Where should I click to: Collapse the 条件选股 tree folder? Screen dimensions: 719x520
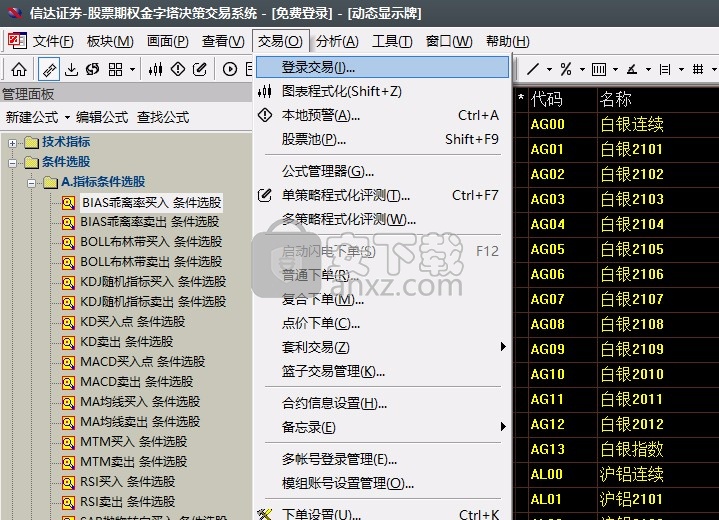pos(12,163)
